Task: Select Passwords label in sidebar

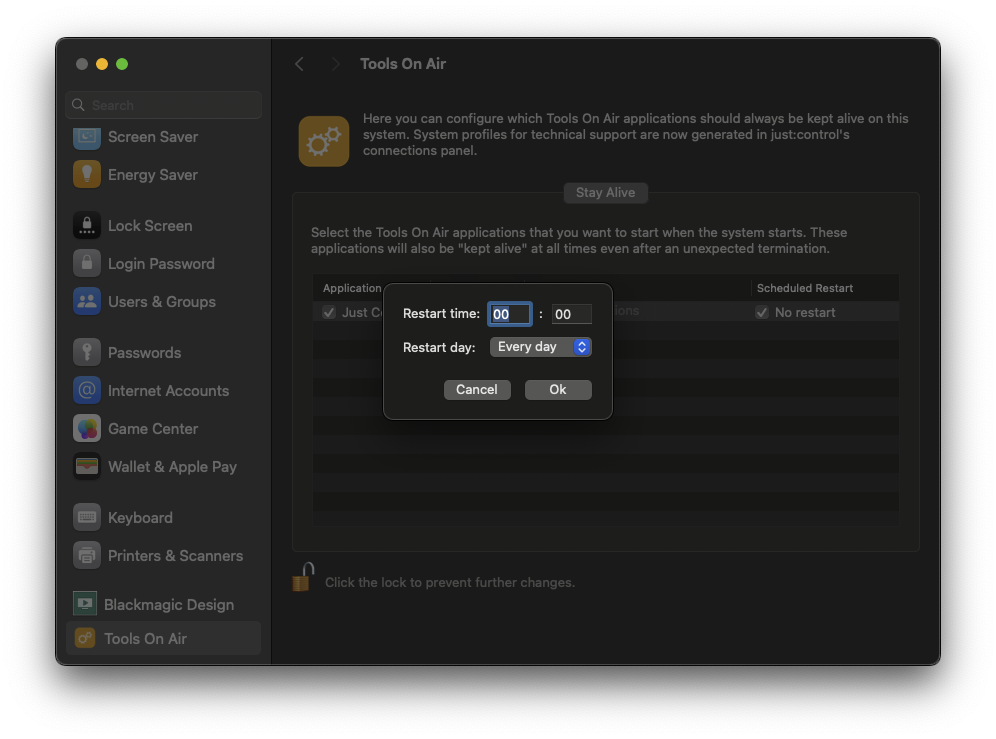Action: (145, 353)
